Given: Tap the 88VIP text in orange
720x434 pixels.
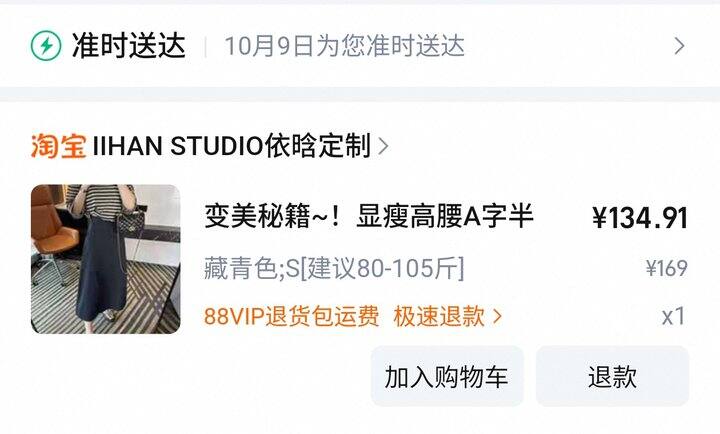Looking at the screenshot, I should point(234,316).
